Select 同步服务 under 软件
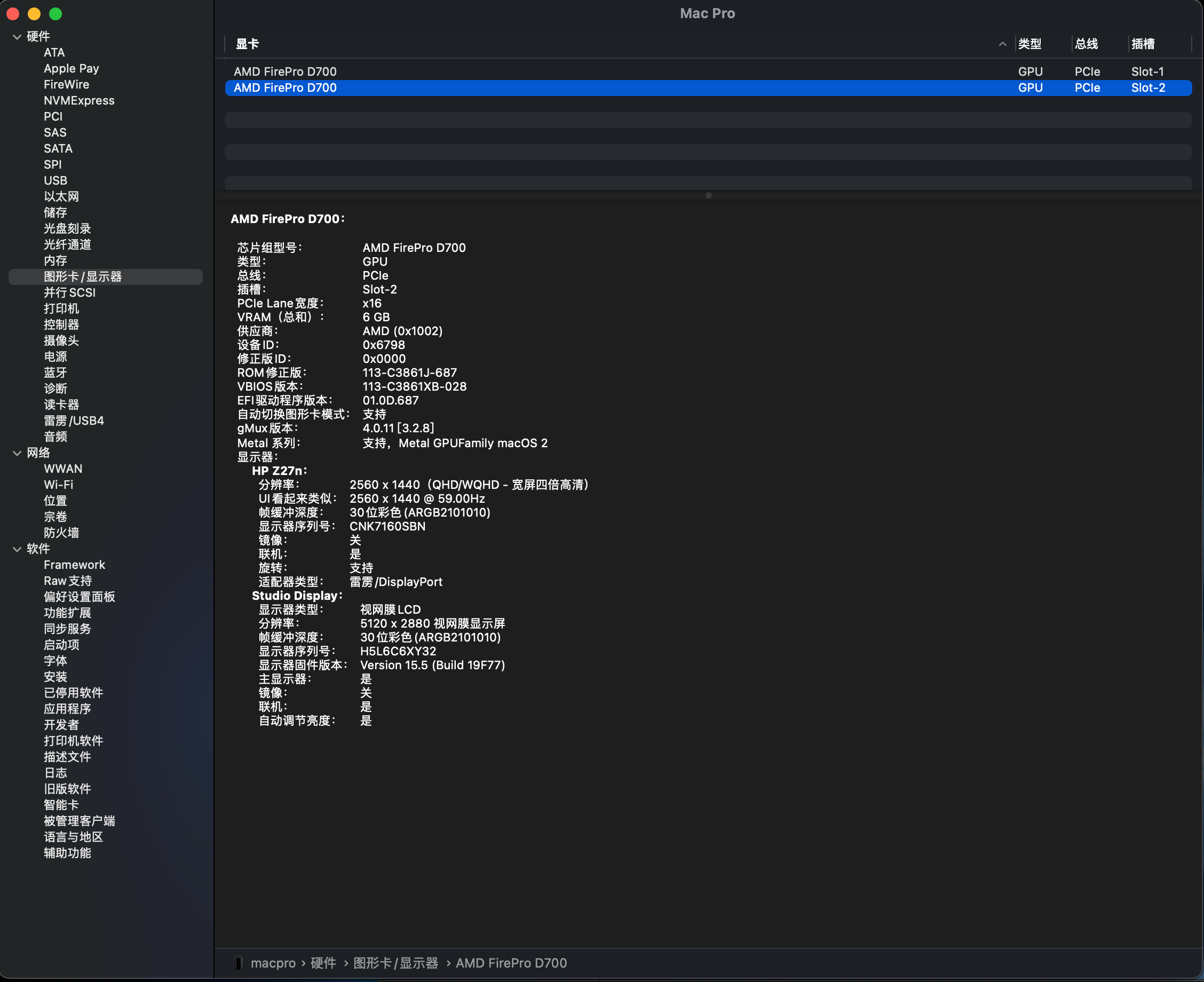This screenshot has height=982, width=1204. 67,629
